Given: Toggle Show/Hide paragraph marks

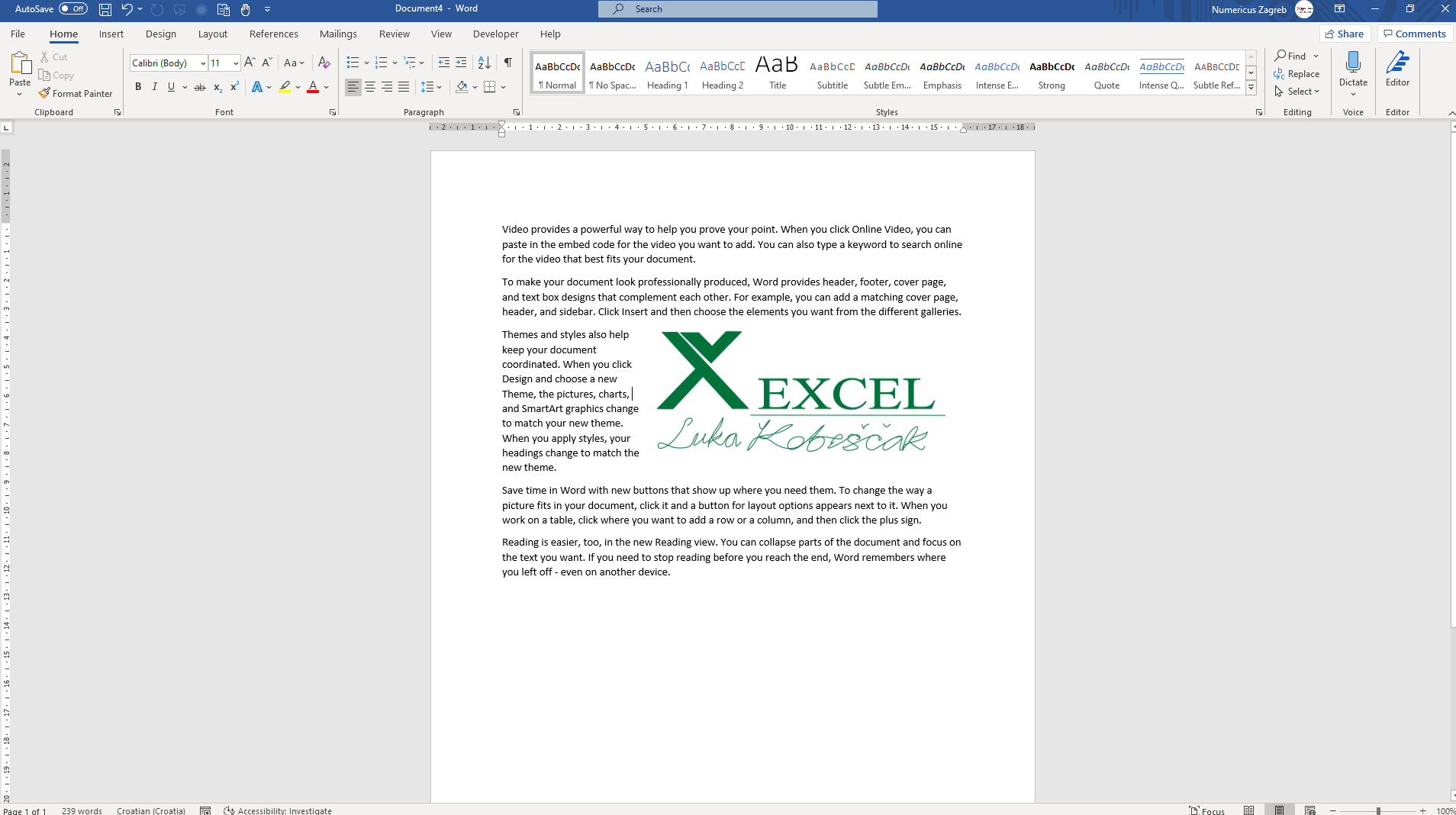Looking at the screenshot, I should pos(507,63).
